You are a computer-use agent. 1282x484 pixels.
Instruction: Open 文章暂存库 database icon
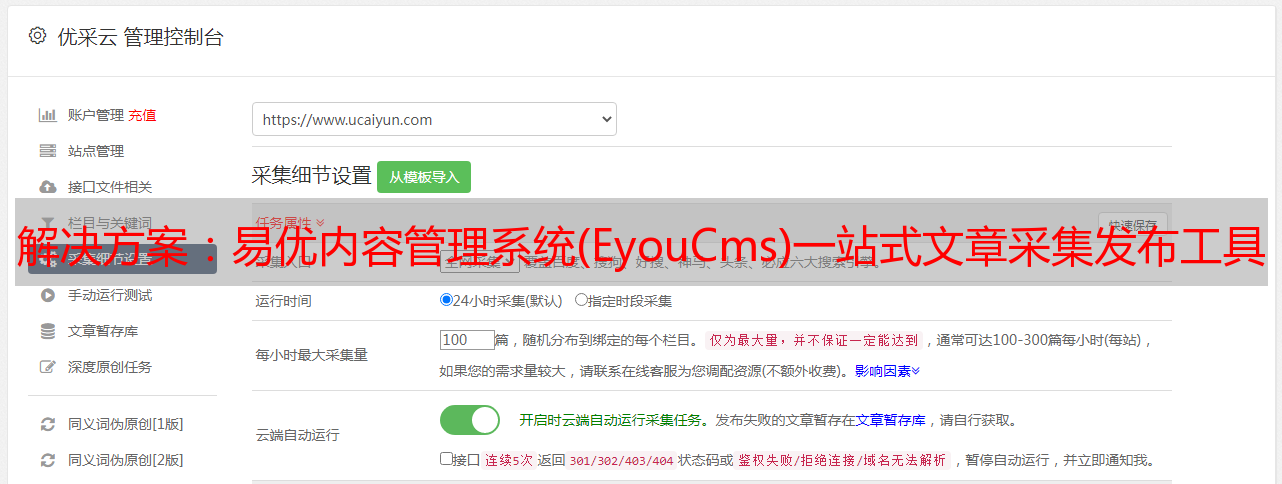coord(47,331)
